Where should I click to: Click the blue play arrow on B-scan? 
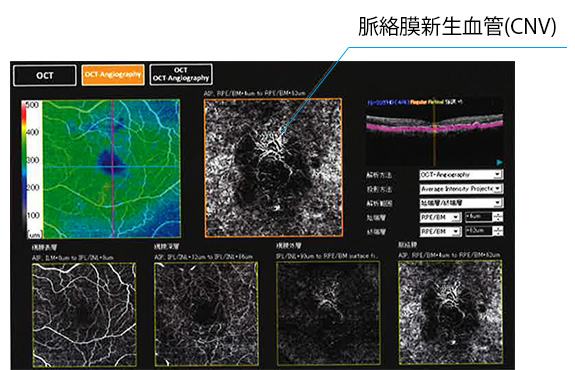coord(499,162)
